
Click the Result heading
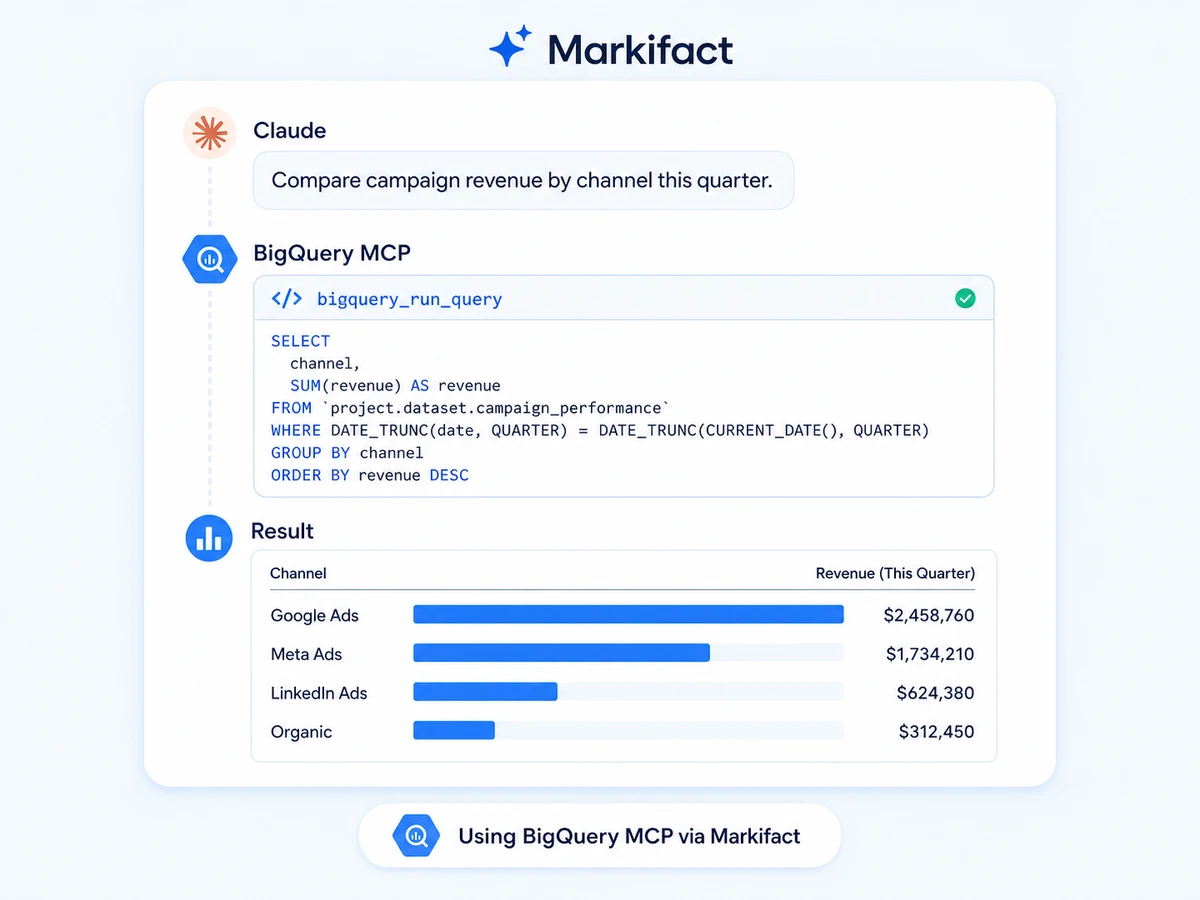tap(283, 531)
